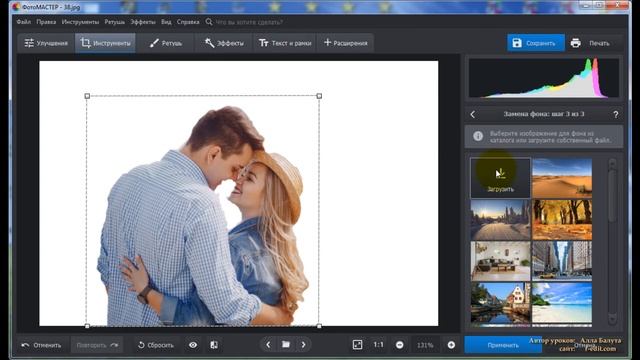Select the living room interior background thumbnail
Image resolution: width=640 pixels, height=360 pixels.
[x=500, y=261]
